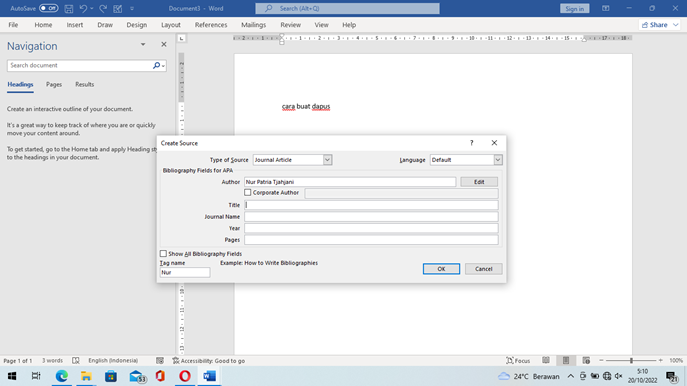Click the Journal Name field
This screenshot has width=687, height=386.
coord(371,216)
